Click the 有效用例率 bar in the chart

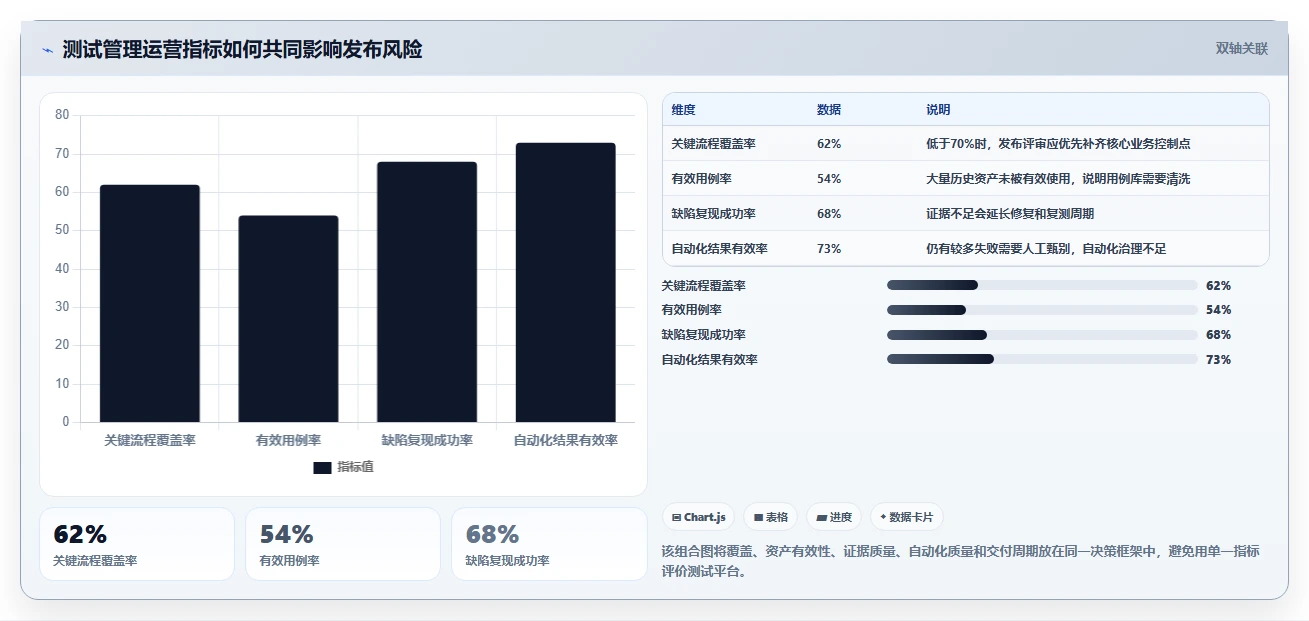tap(288, 319)
